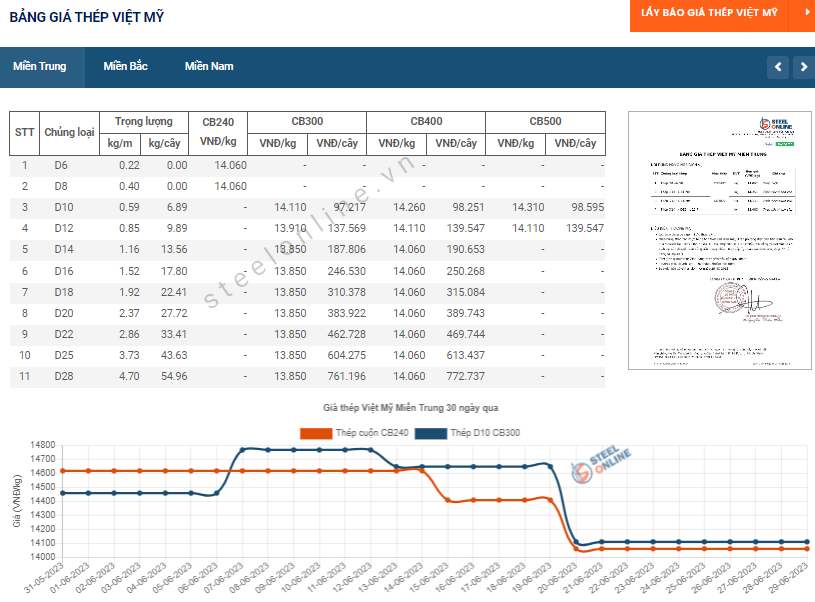Click the next slide arrow icon
This screenshot has height=602, width=815.
click(804, 67)
